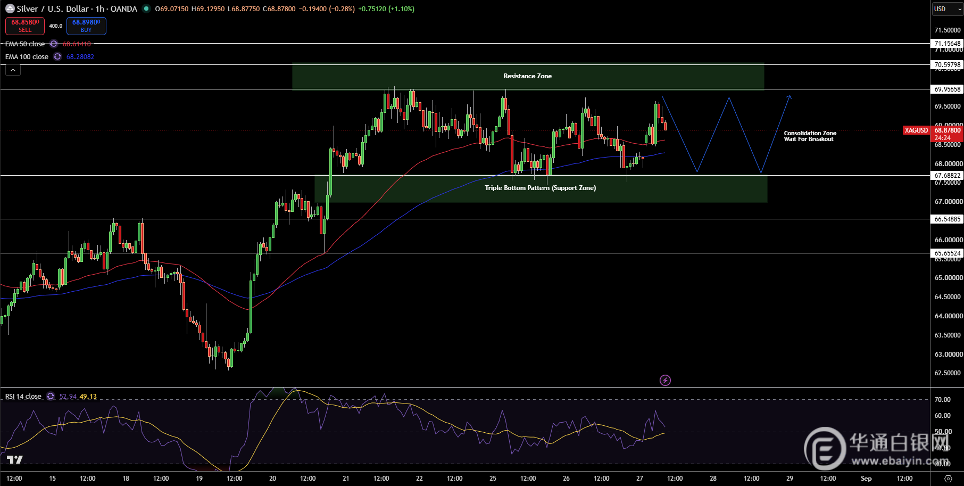The image size is (964, 486).
Task: Select the EMA 100 close indicator label
Action: pyautogui.click(x=27, y=57)
